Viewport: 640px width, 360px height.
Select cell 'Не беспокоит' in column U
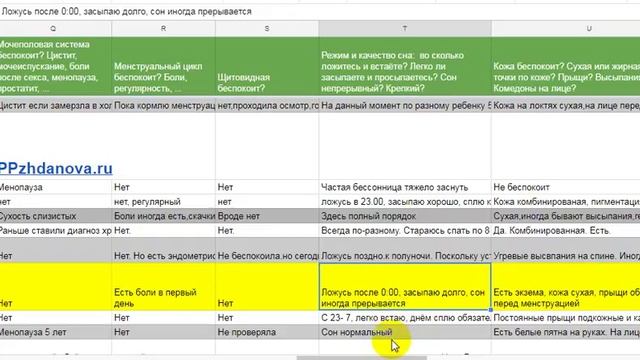566,187
